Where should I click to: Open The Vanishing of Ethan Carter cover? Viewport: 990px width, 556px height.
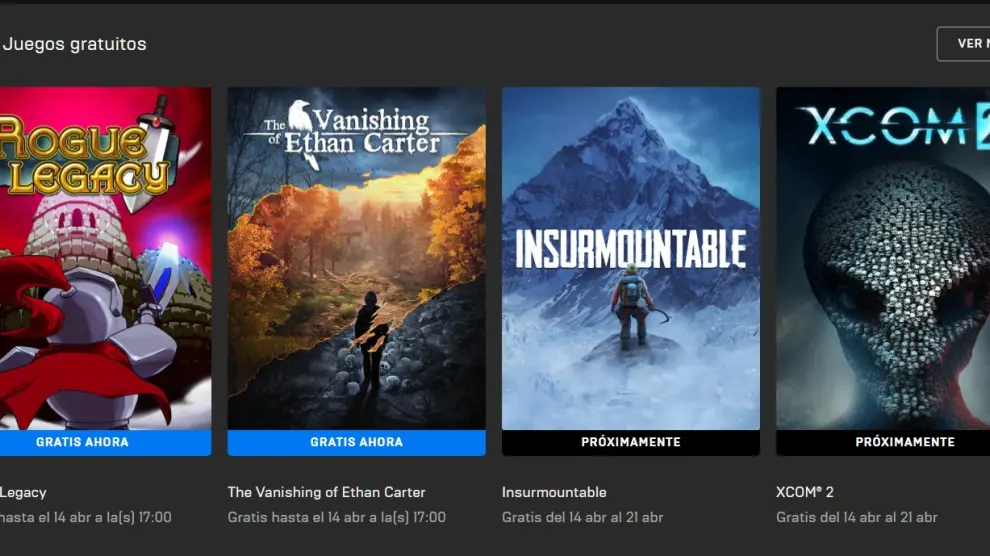point(357,258)
